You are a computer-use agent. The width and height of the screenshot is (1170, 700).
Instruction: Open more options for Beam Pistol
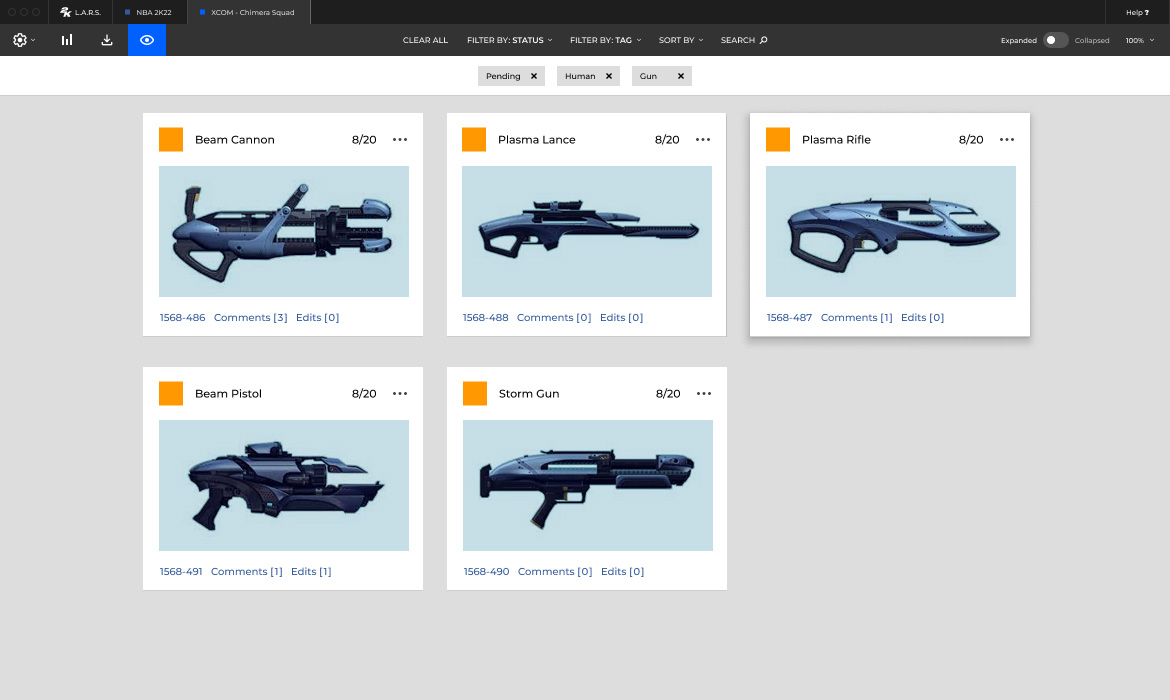(x=400, y=393)
